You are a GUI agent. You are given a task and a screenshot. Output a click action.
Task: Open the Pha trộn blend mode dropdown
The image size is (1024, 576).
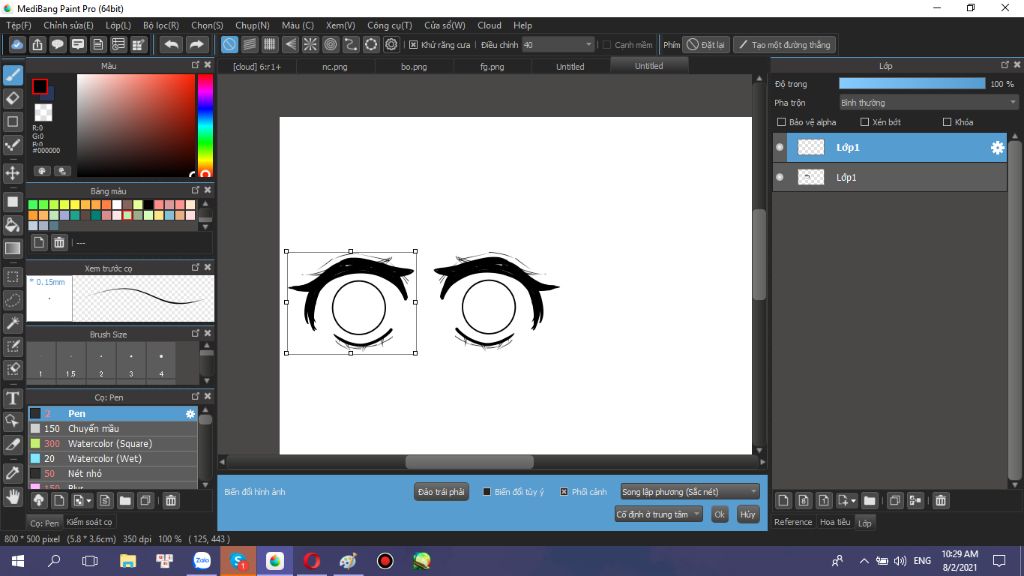point(928,103)
